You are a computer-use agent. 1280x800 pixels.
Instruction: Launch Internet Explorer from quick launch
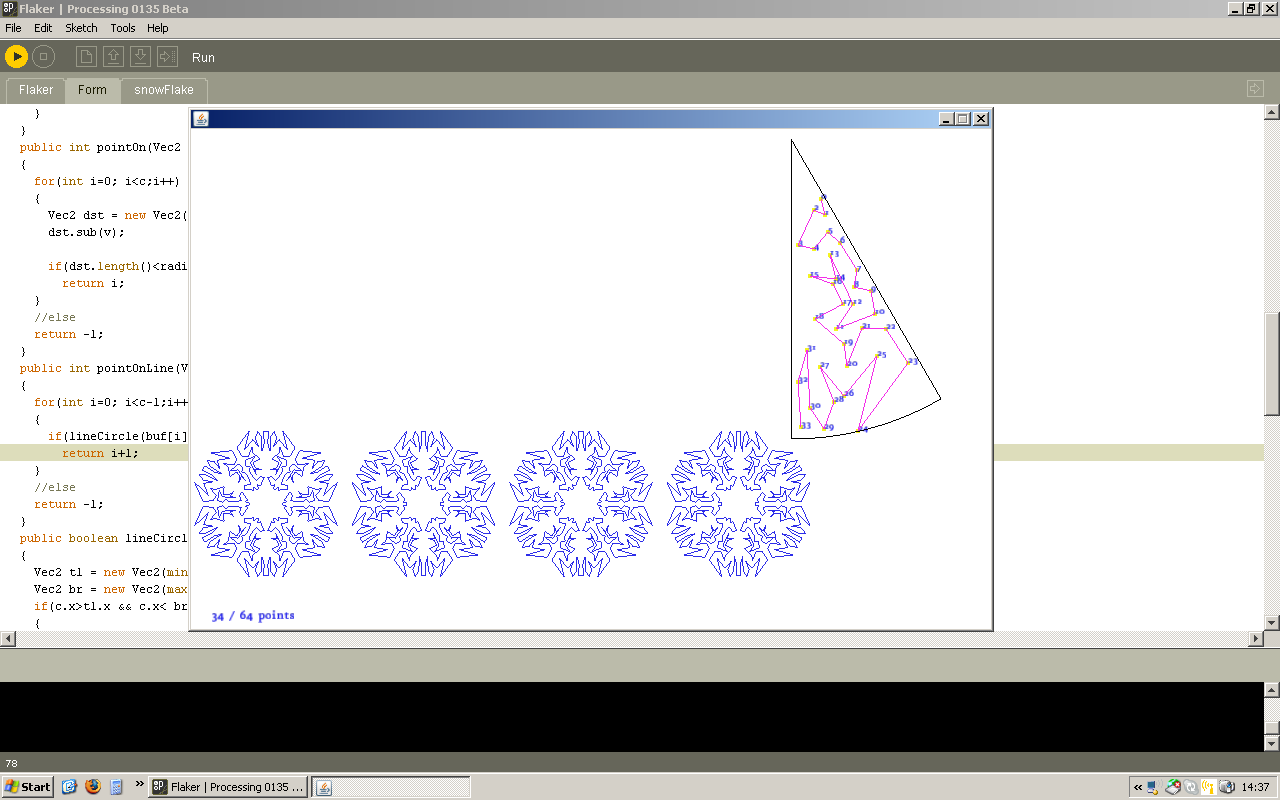click(69, 787)
